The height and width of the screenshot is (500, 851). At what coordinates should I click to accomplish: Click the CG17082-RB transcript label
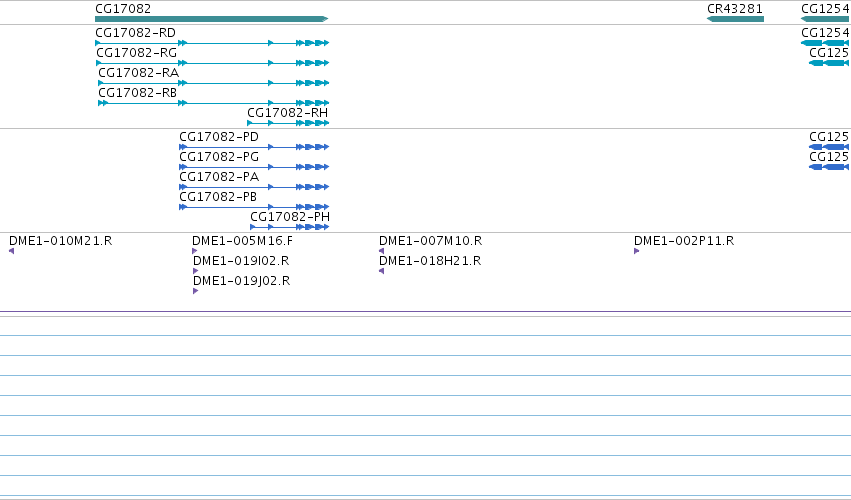(138, 93)
